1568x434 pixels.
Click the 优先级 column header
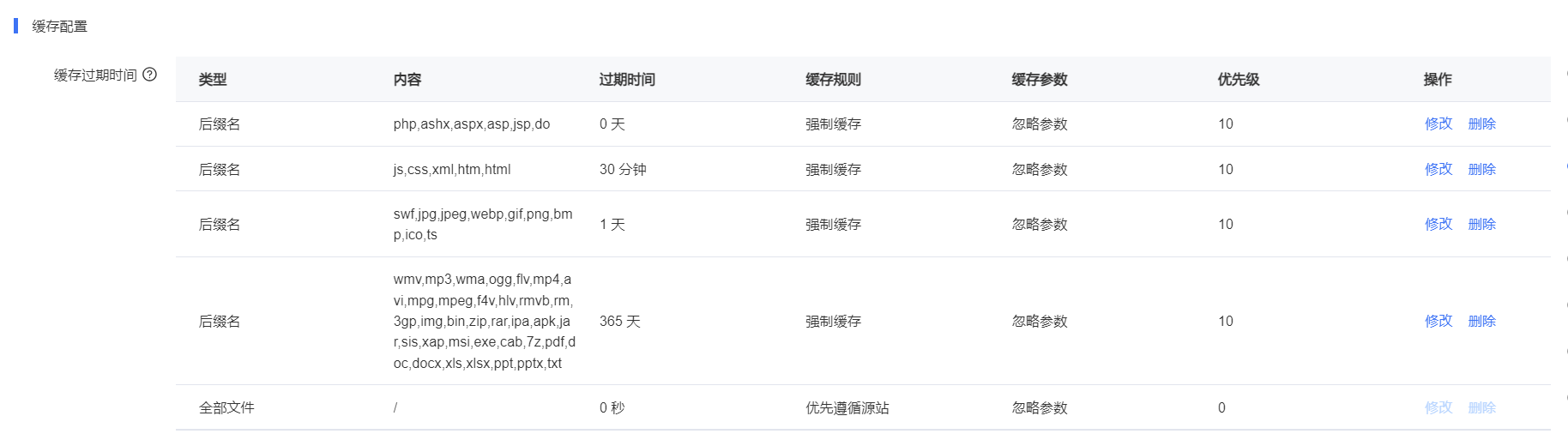[1239, 80]
